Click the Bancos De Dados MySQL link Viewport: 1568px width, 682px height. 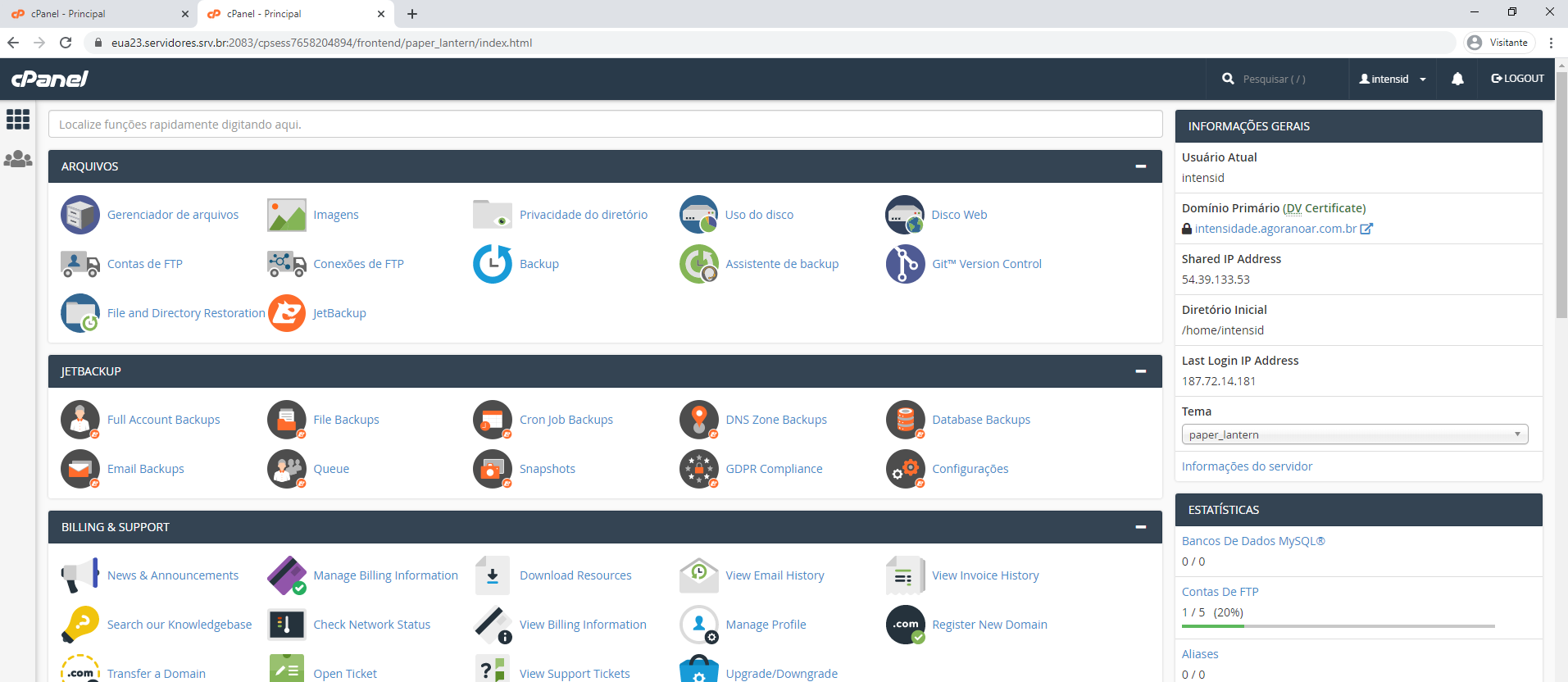click(x=1253, y=541)
